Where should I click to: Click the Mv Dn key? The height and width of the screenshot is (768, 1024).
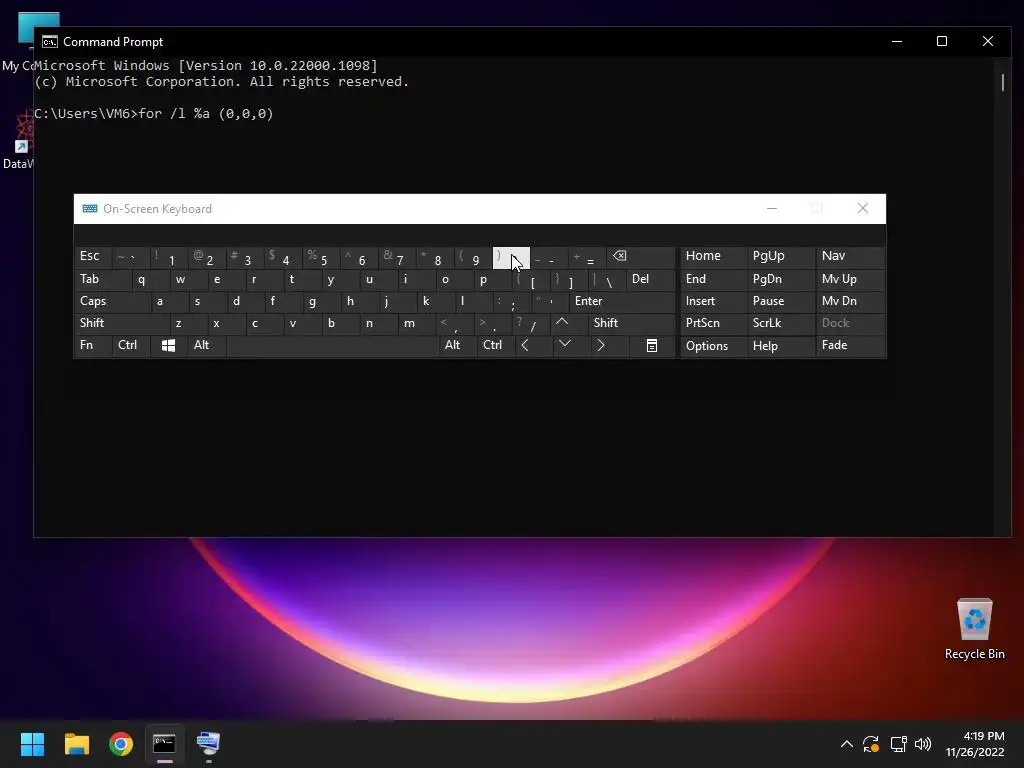850,301
